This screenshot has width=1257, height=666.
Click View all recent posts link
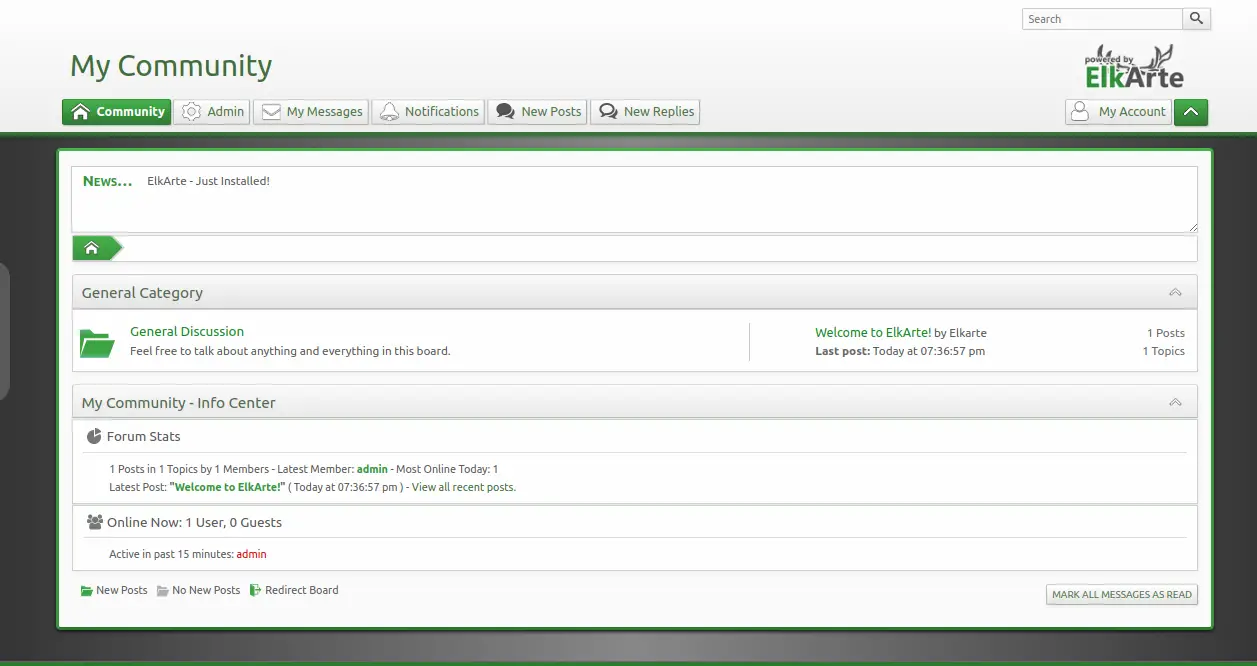coord(463,487)
